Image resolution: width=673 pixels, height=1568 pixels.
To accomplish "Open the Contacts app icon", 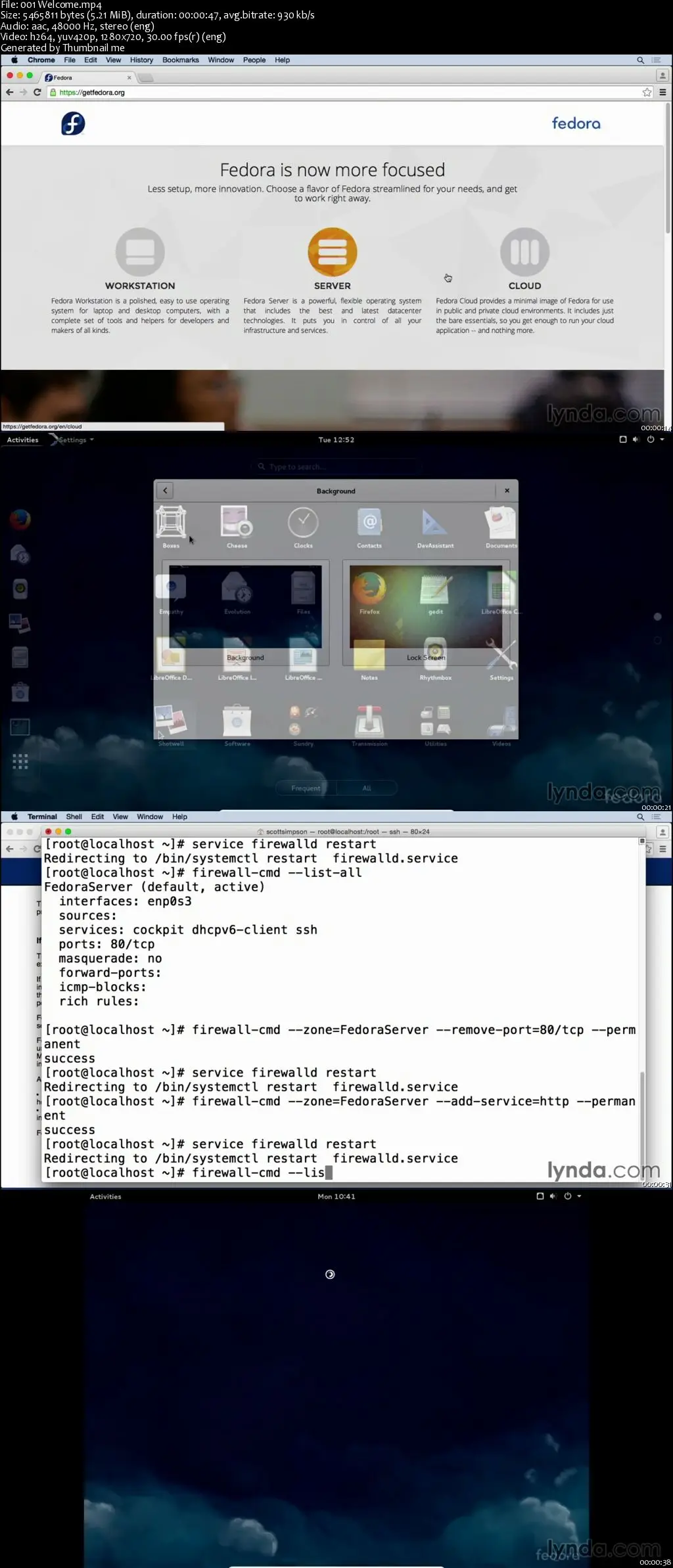I will click(x=369, y=523).
